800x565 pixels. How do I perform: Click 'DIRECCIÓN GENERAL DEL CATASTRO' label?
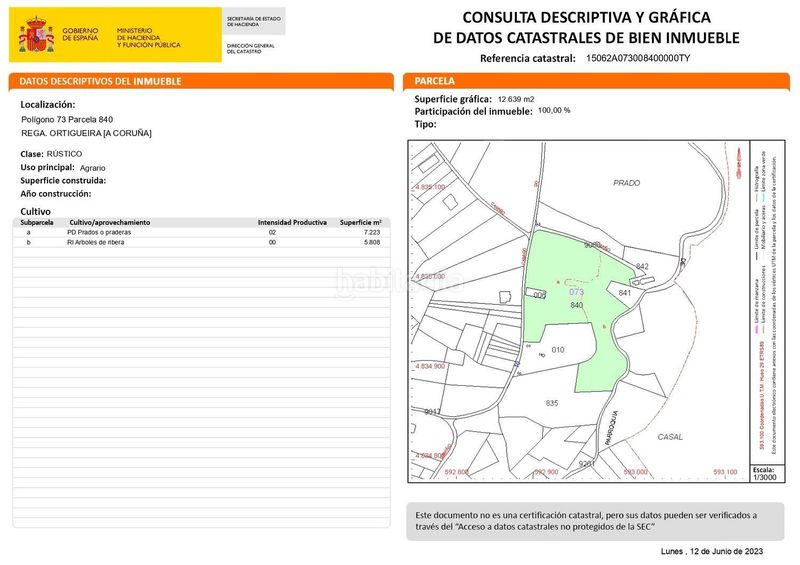[x=250, y=48]
